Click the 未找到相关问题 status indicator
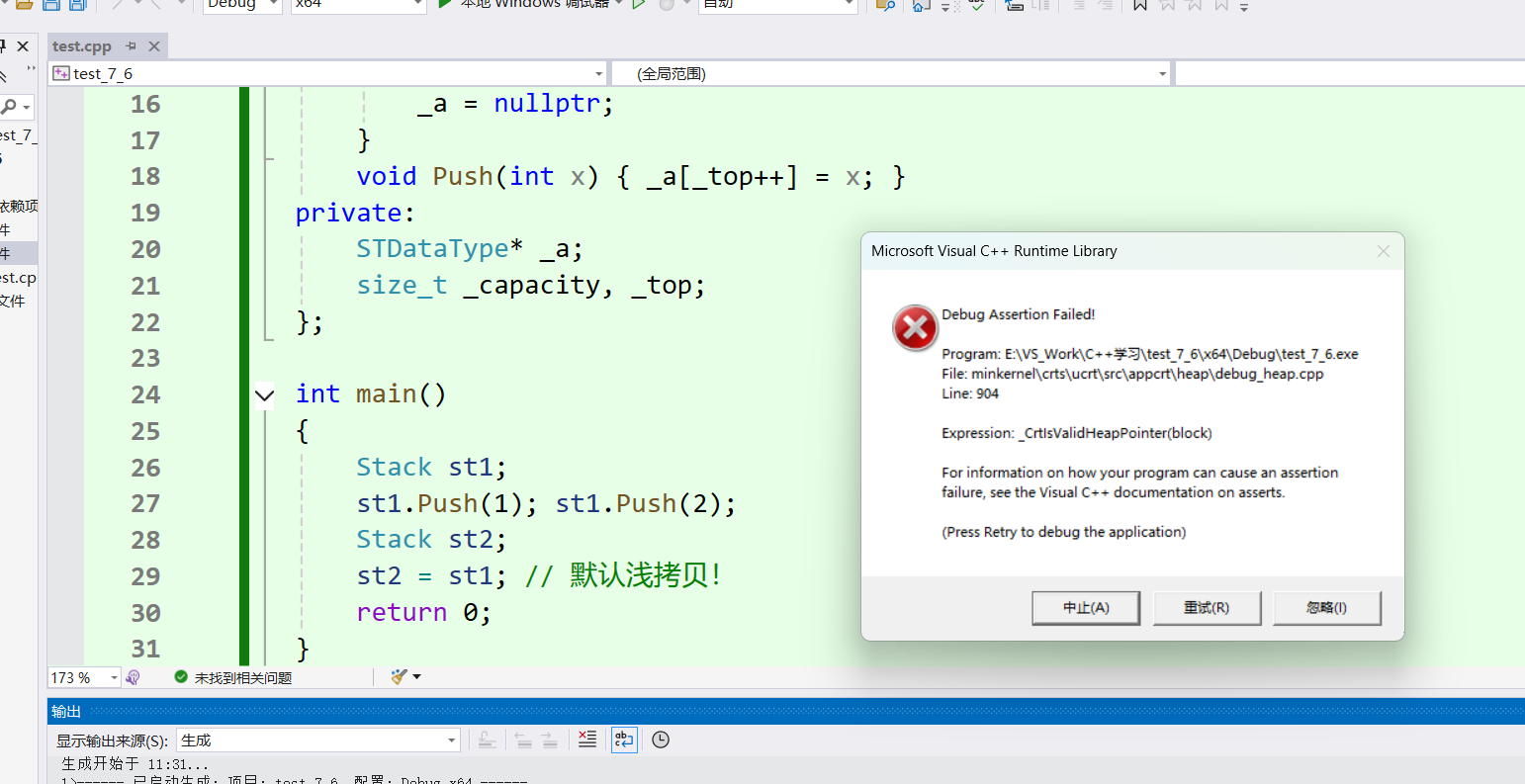1525x784 pixels. 233,677
